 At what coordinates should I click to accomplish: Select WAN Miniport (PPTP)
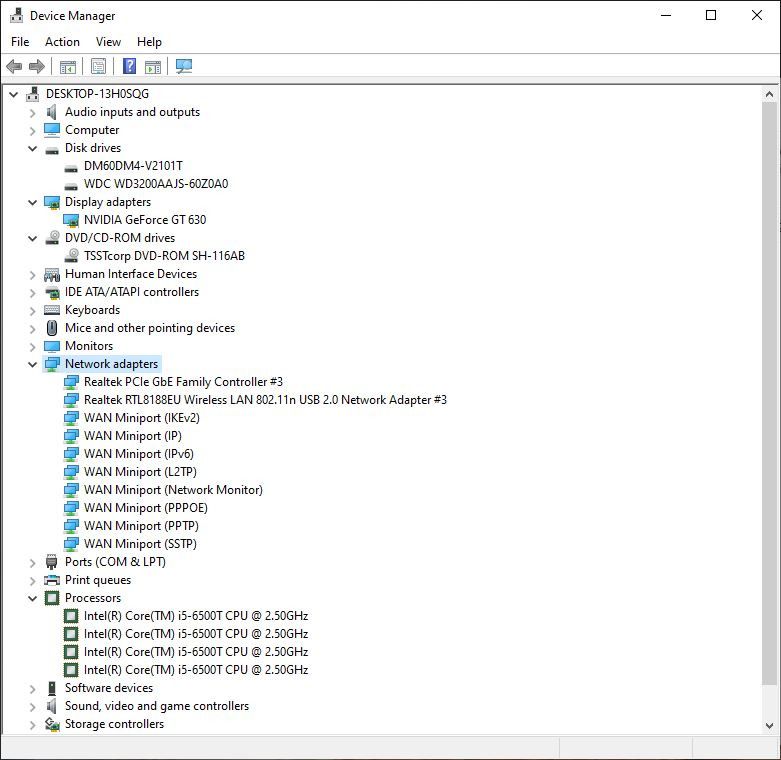click(141, 526)
